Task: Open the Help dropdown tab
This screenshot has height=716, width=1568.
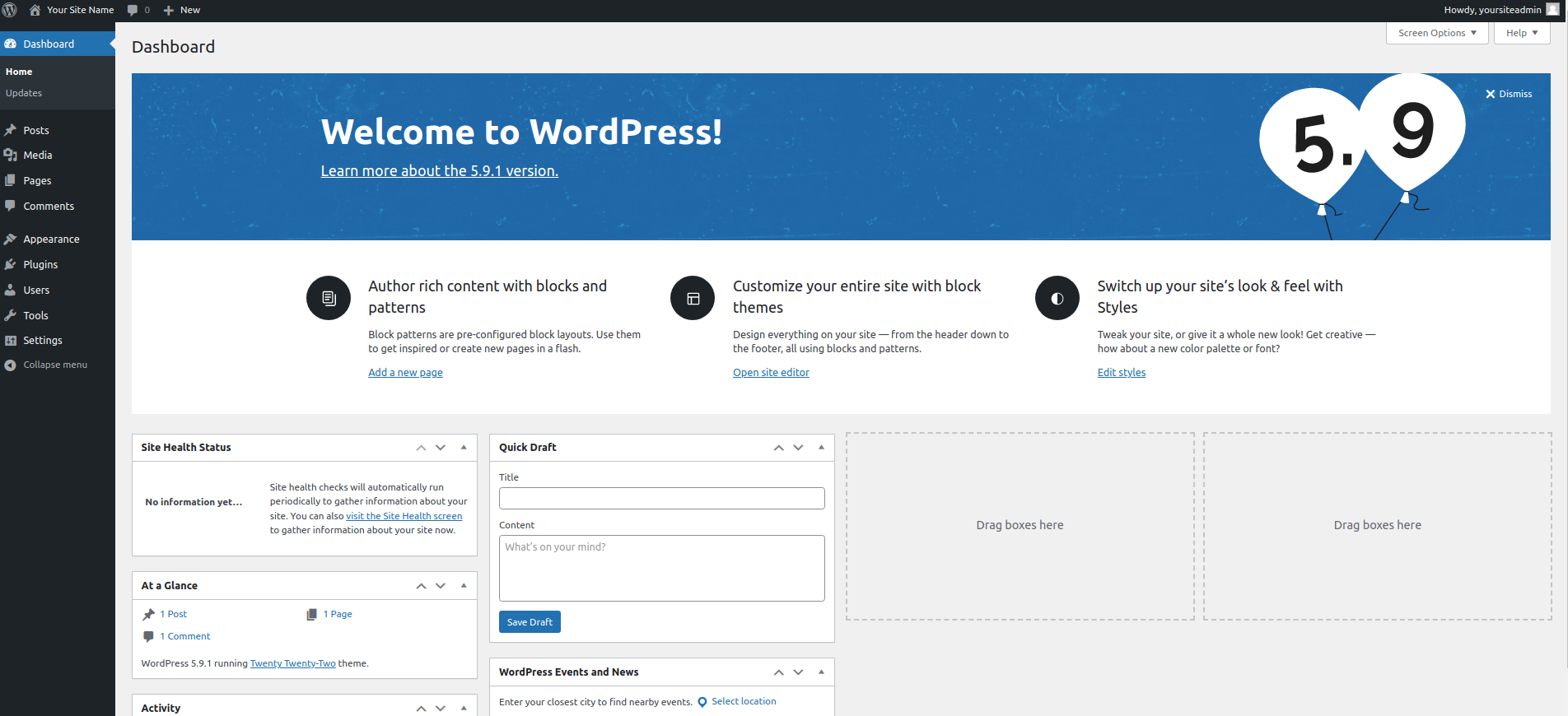Action: pyautogui.click(x=1522, y=33)
